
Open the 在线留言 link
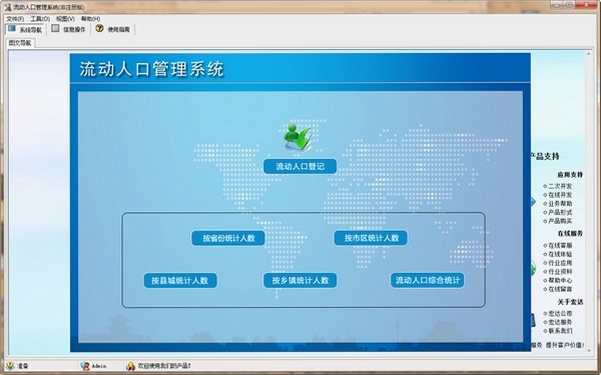(x=560, y=289)
